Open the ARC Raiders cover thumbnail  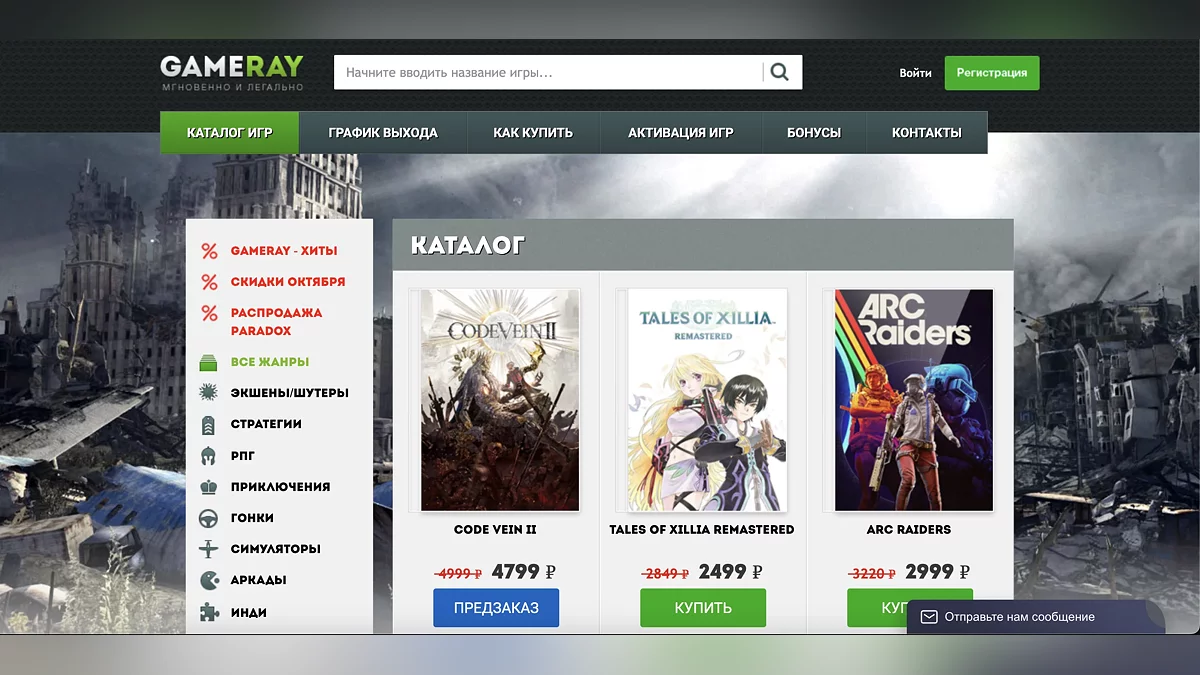pos(914,400)
